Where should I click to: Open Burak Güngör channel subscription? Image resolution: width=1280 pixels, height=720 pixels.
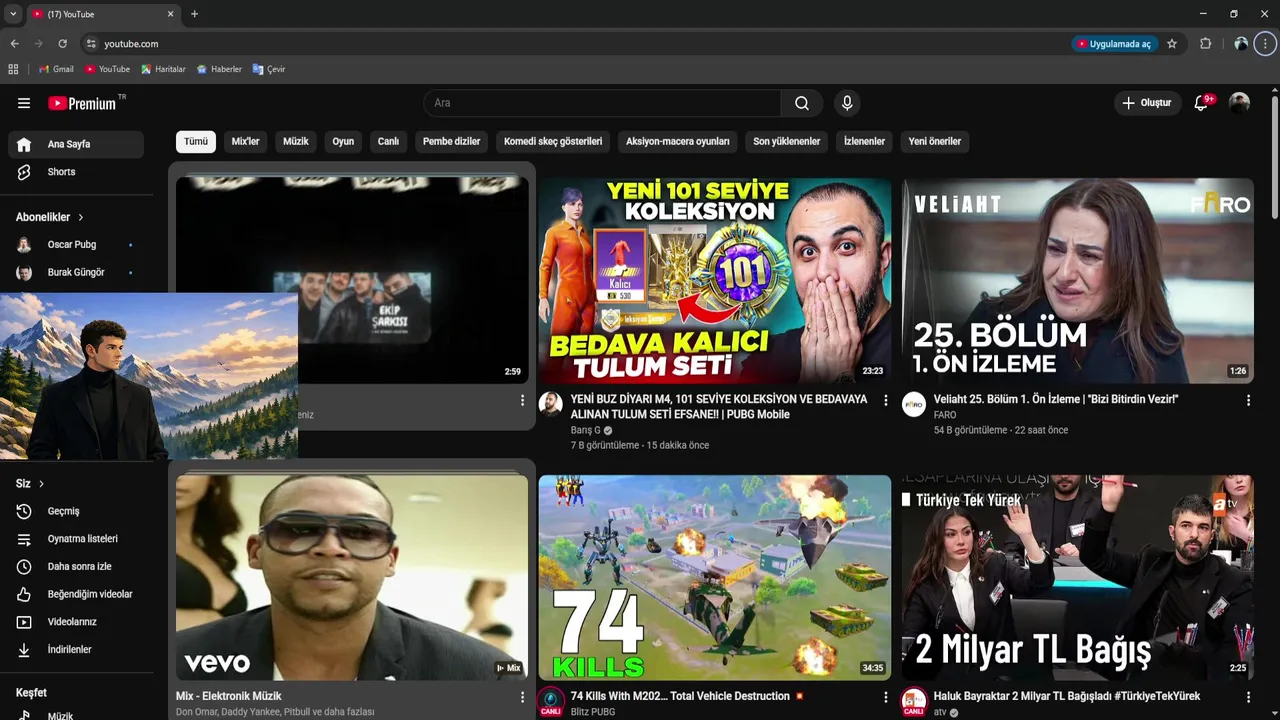(x=76, y=273)
